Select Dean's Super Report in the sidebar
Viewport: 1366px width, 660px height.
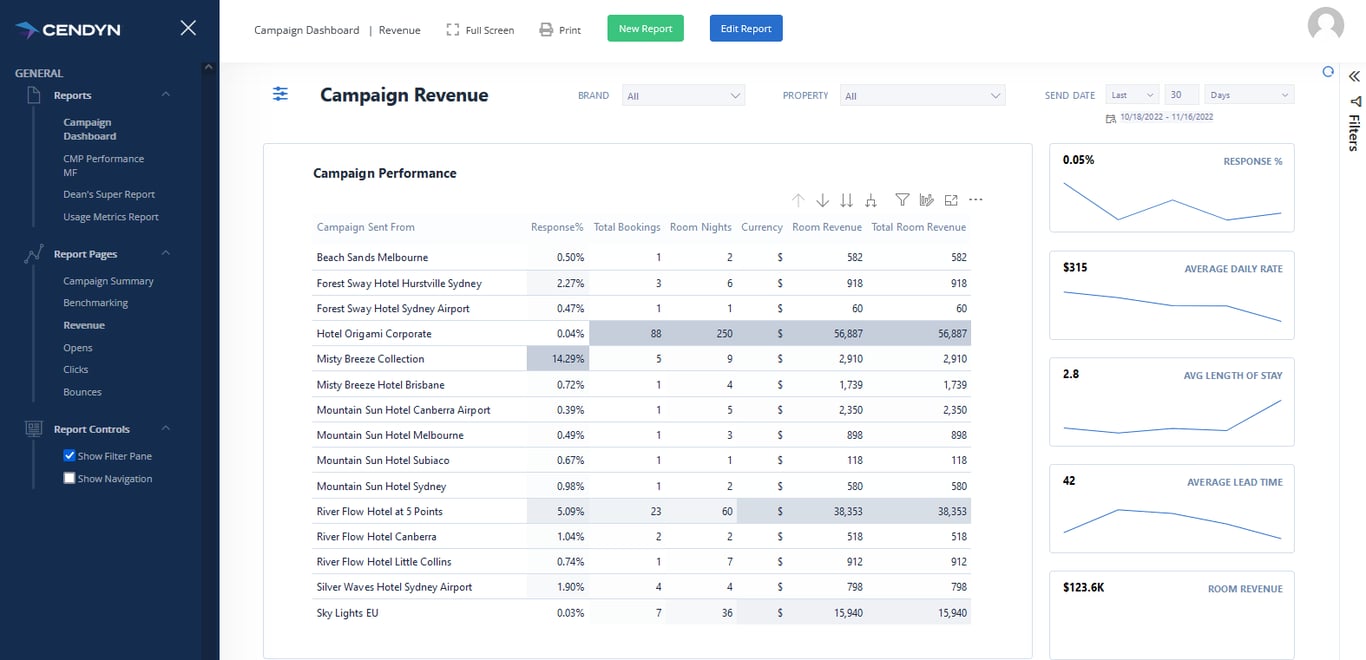click(109, 195)
